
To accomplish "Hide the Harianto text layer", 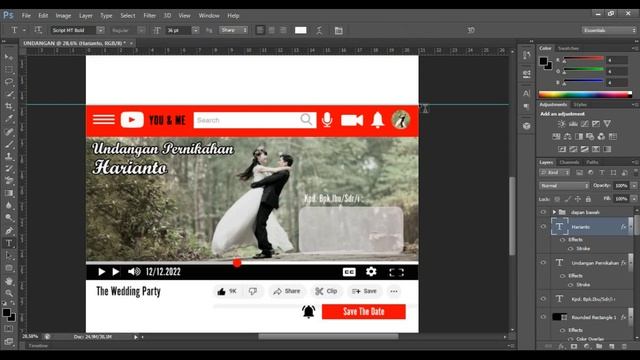I will [543, 227].
